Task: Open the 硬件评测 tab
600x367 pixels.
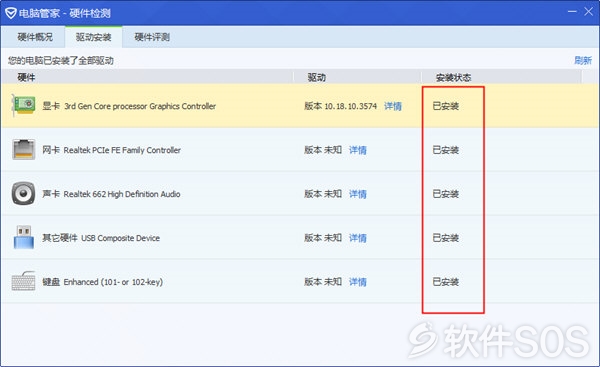Action: pos(152,37)
